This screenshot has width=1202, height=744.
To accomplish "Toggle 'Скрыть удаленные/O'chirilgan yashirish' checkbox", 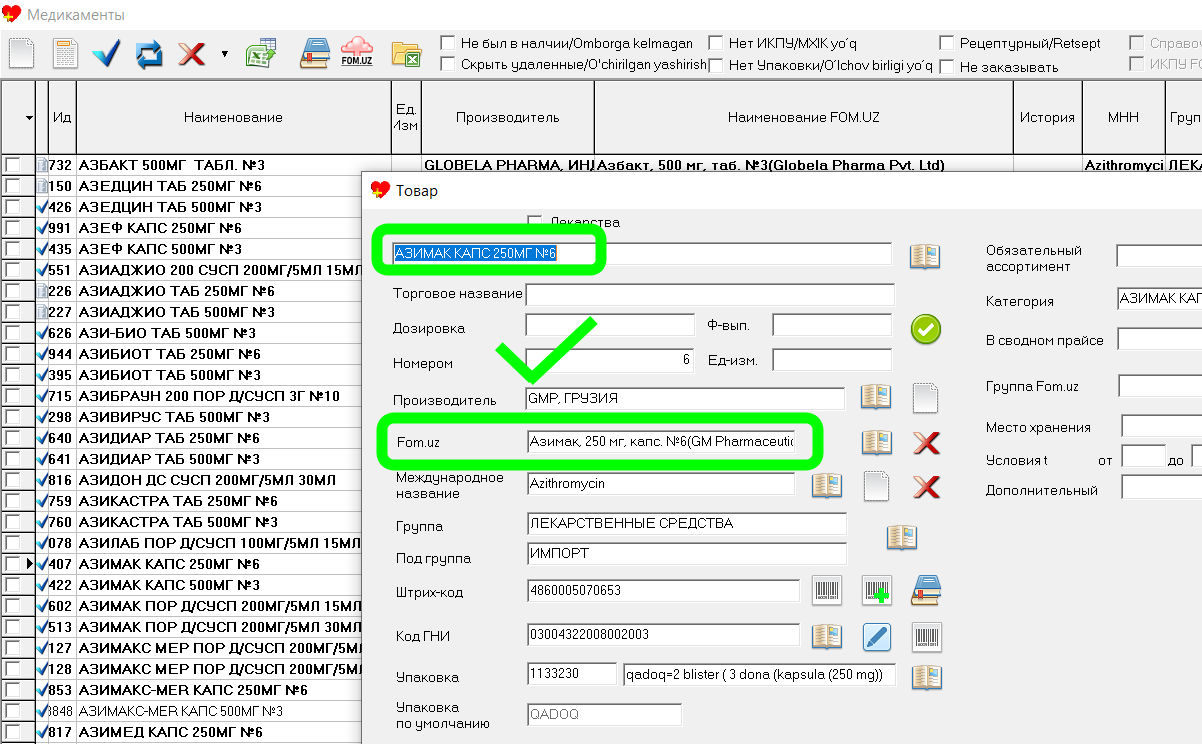I will (447, 65).
